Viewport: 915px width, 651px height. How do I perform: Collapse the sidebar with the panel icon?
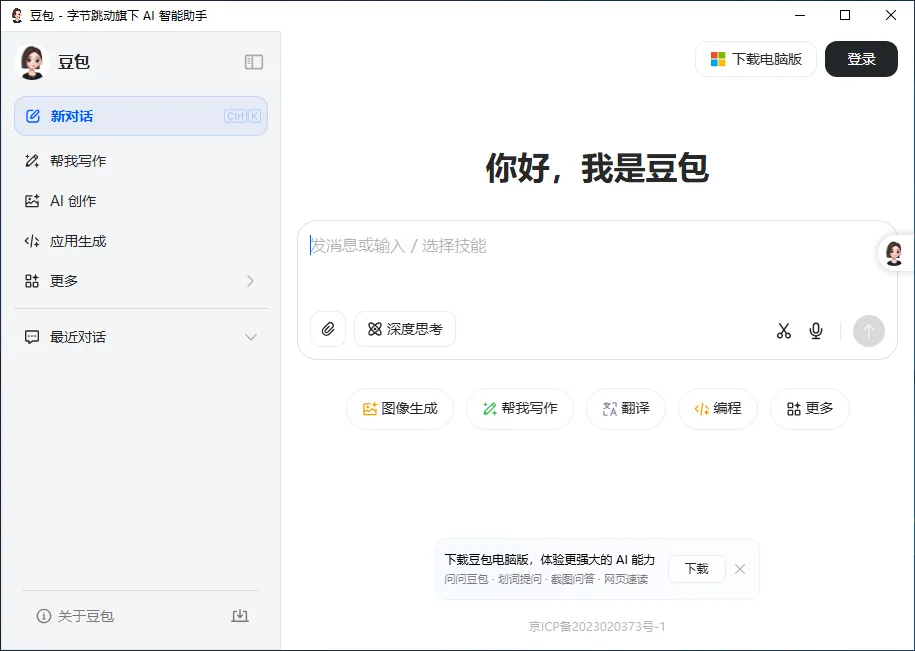tap(254, 62)
